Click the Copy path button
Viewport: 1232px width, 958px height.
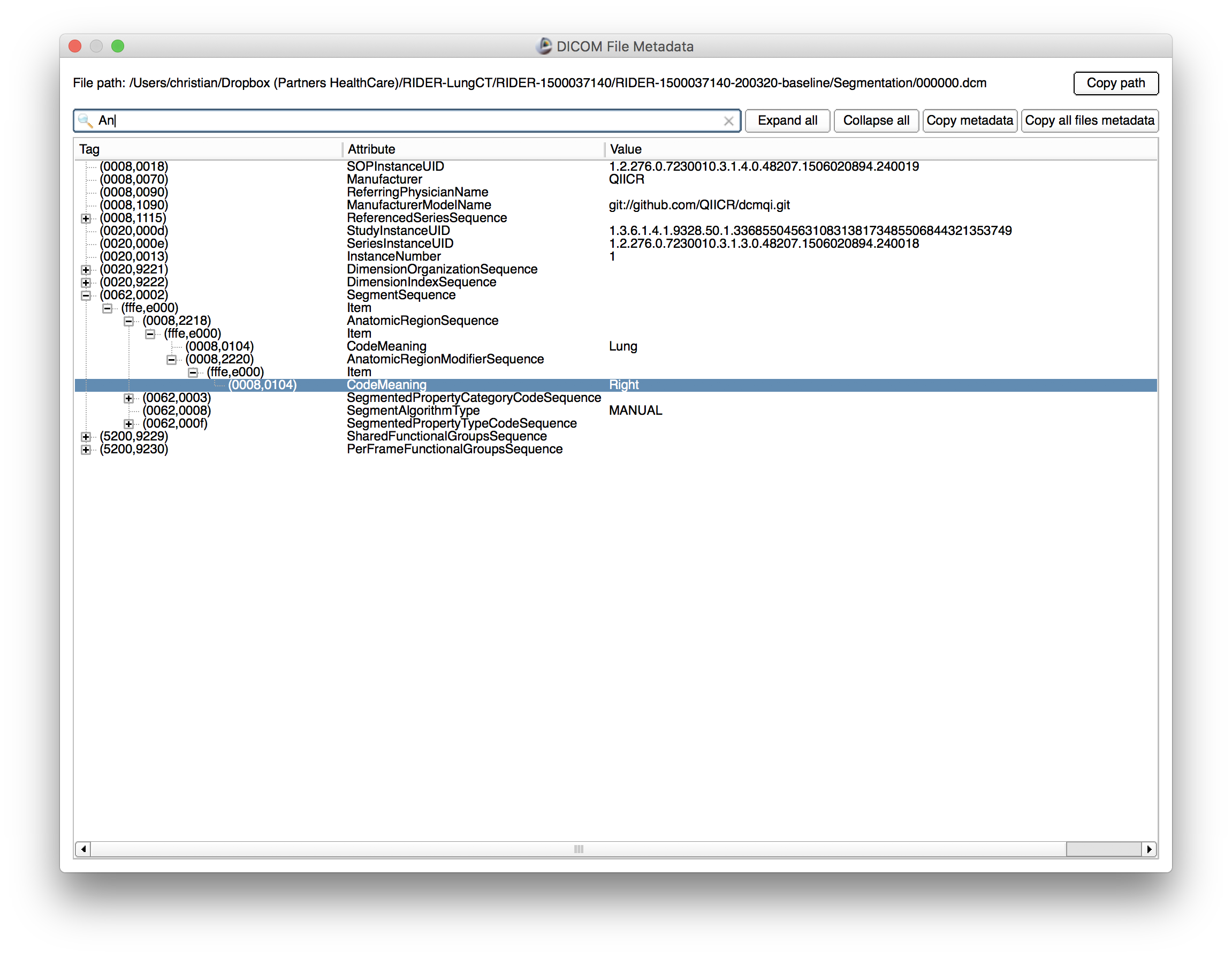1116,83
